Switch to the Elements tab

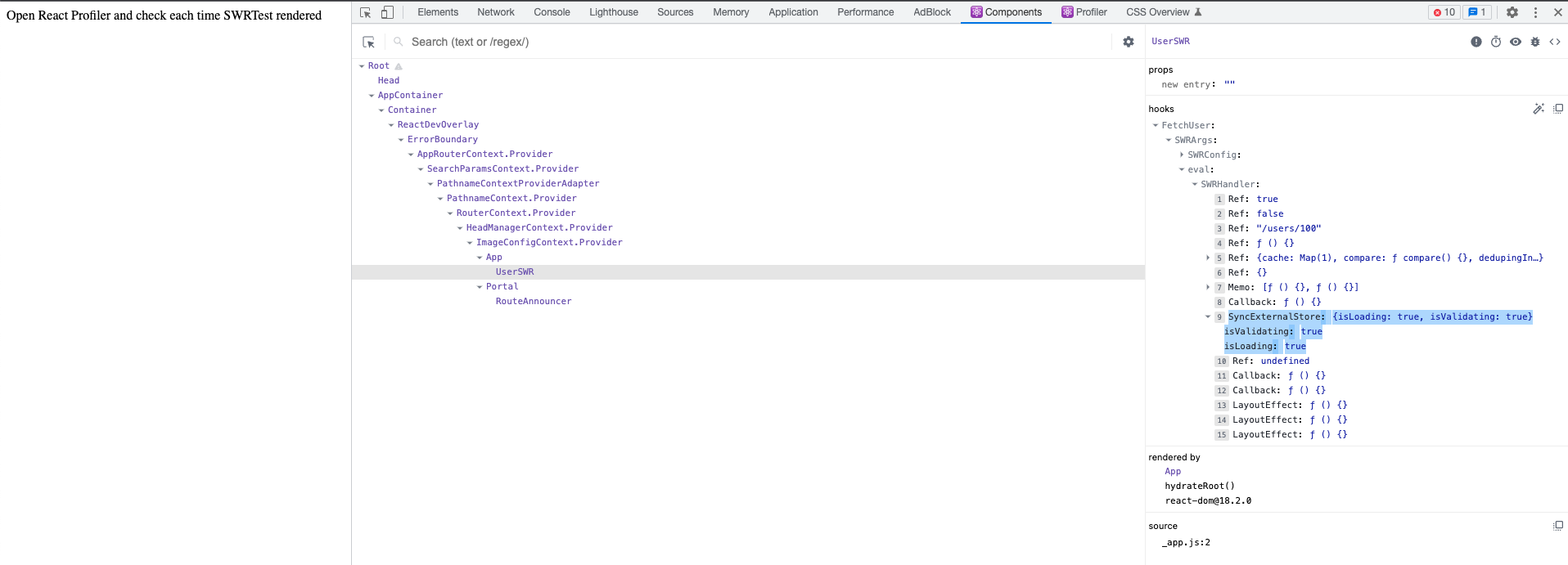coord(438,12)
